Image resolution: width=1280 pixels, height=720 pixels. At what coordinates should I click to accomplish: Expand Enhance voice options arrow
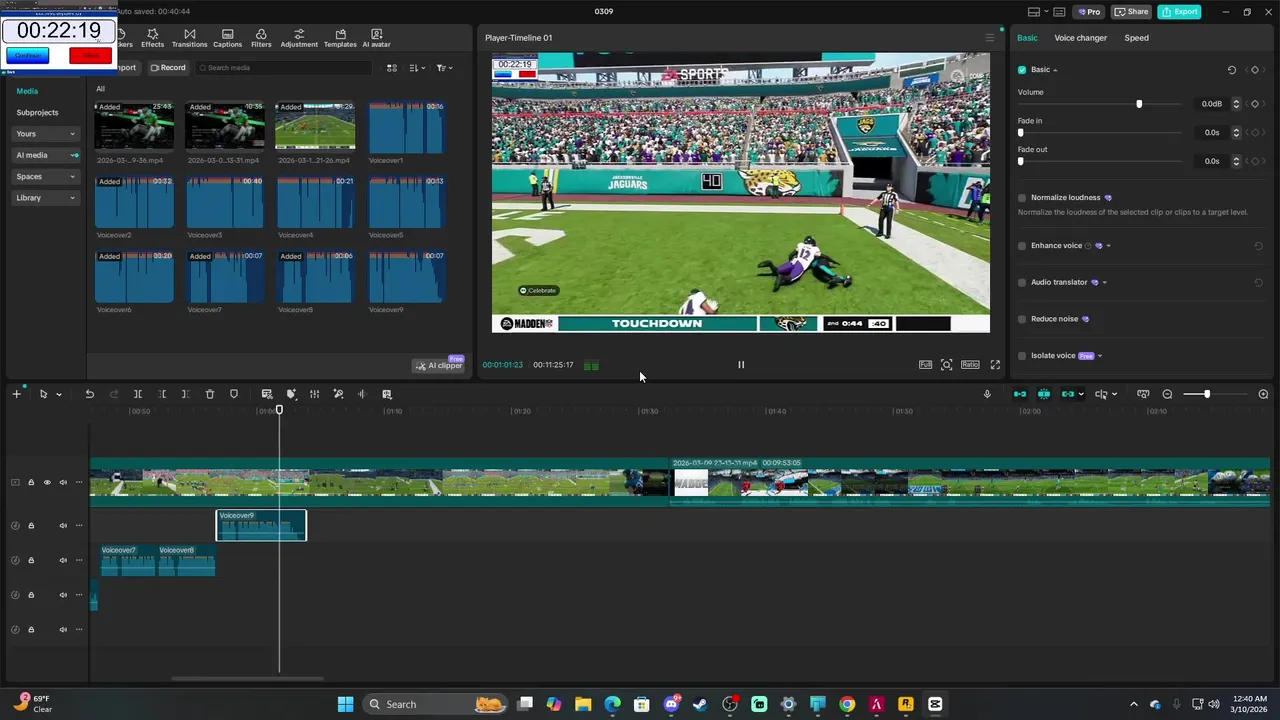click(1108, 246)
